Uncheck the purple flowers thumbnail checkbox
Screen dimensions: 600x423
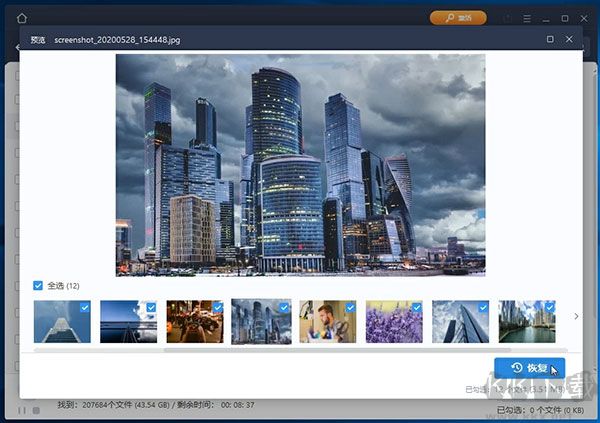click(x=416, y=307)
